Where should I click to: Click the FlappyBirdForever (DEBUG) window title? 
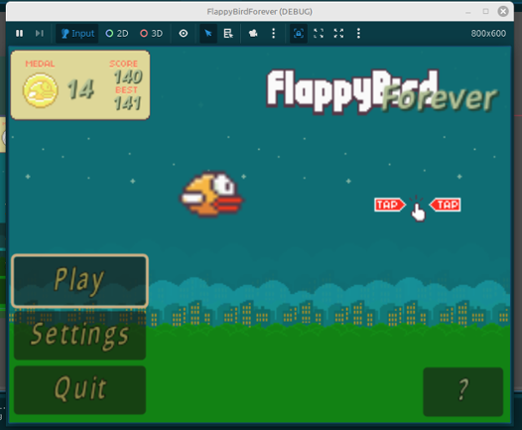tap(260, 12)
